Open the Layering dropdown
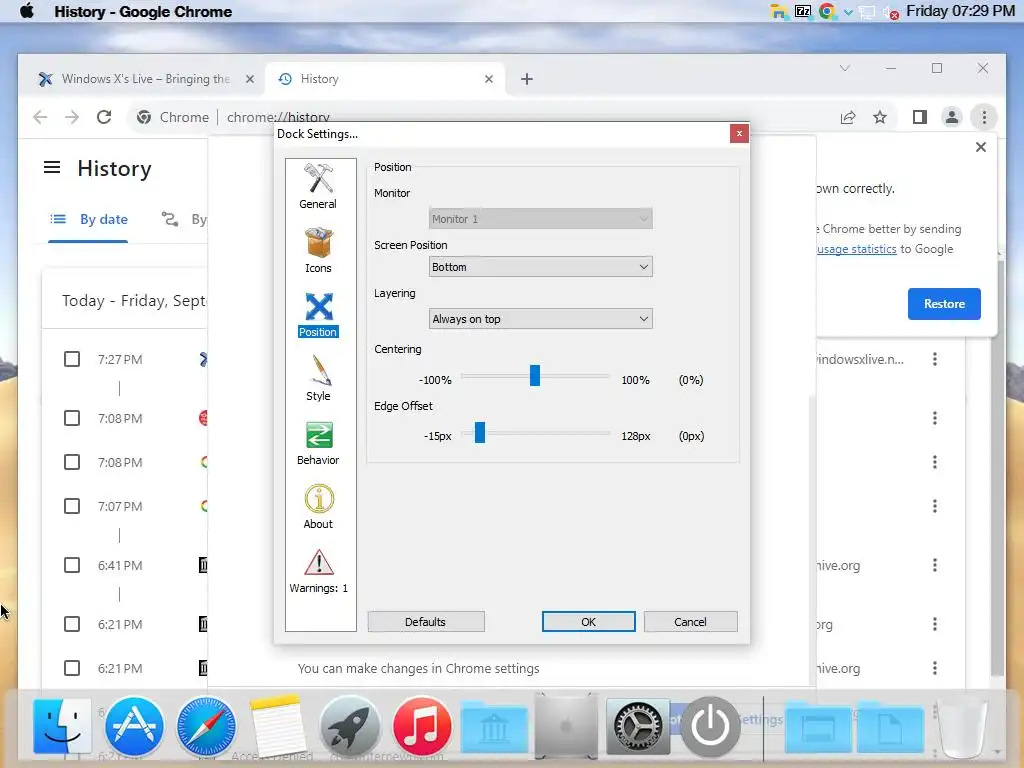 [x=540, y=319]
